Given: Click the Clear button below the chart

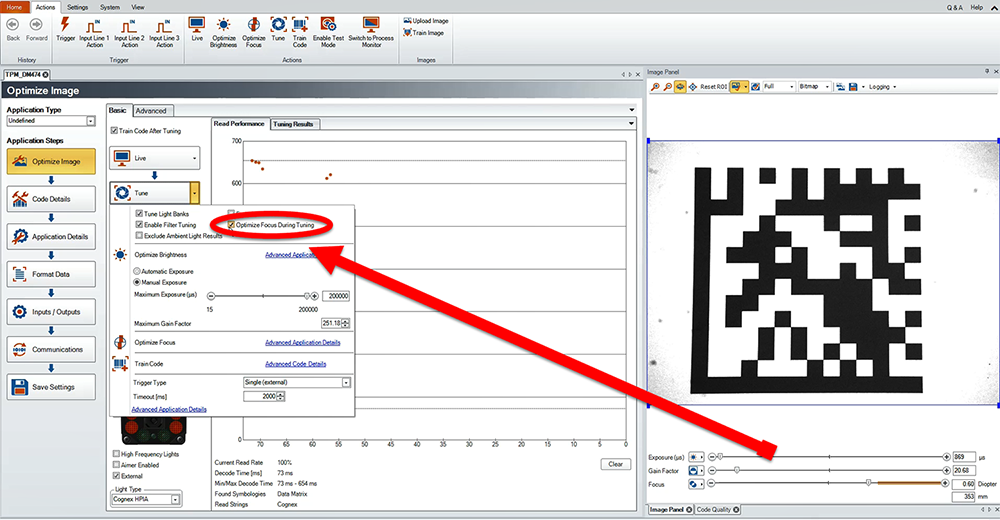Looking at the screenshot, I should pos(616,464).
